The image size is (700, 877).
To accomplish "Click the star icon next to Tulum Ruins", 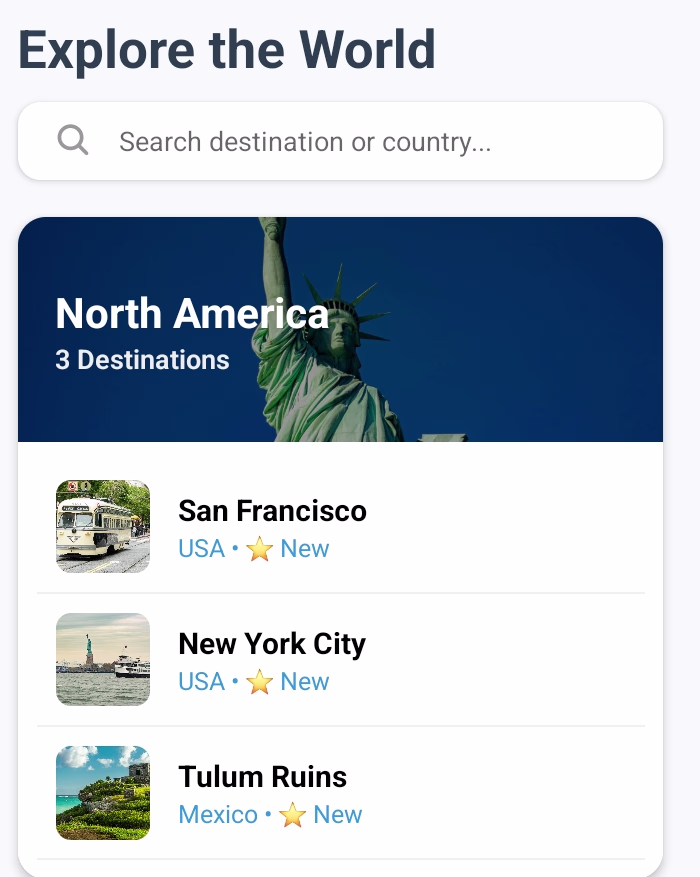I will click(x=293, y=814).
